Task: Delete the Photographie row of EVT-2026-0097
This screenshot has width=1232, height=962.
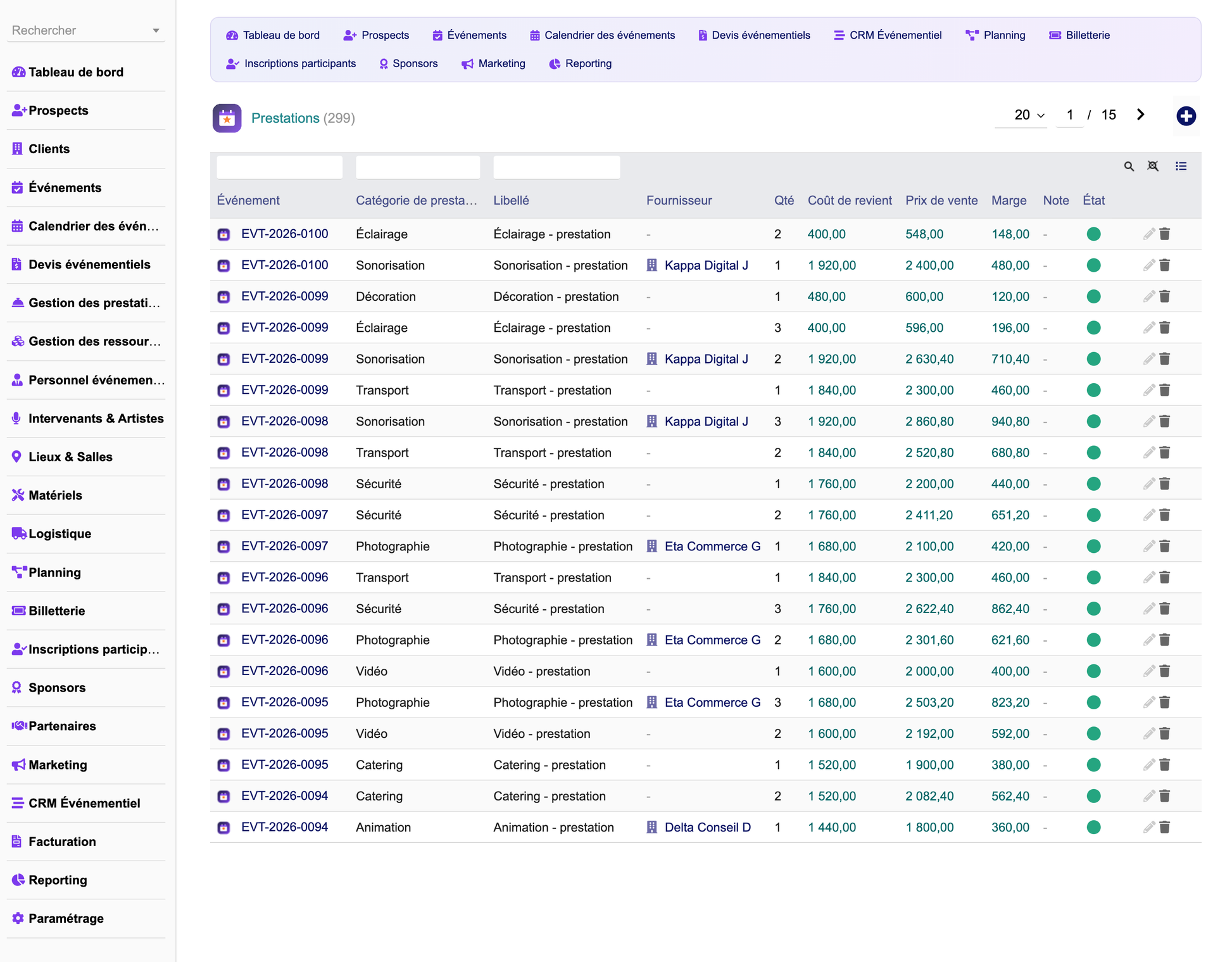Action: (x=1165, y=547)
